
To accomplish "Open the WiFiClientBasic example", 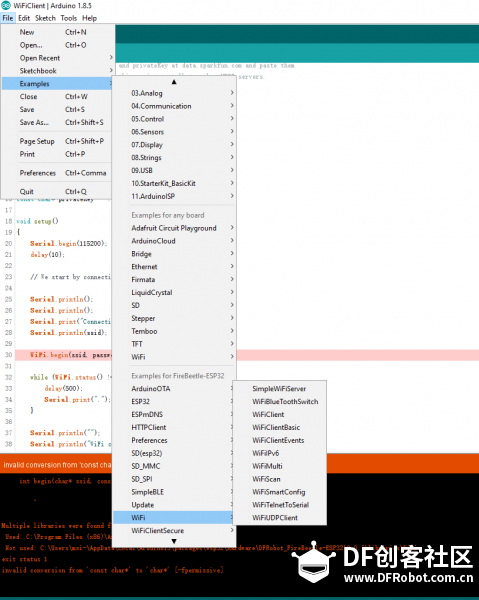I will [280, 427].
